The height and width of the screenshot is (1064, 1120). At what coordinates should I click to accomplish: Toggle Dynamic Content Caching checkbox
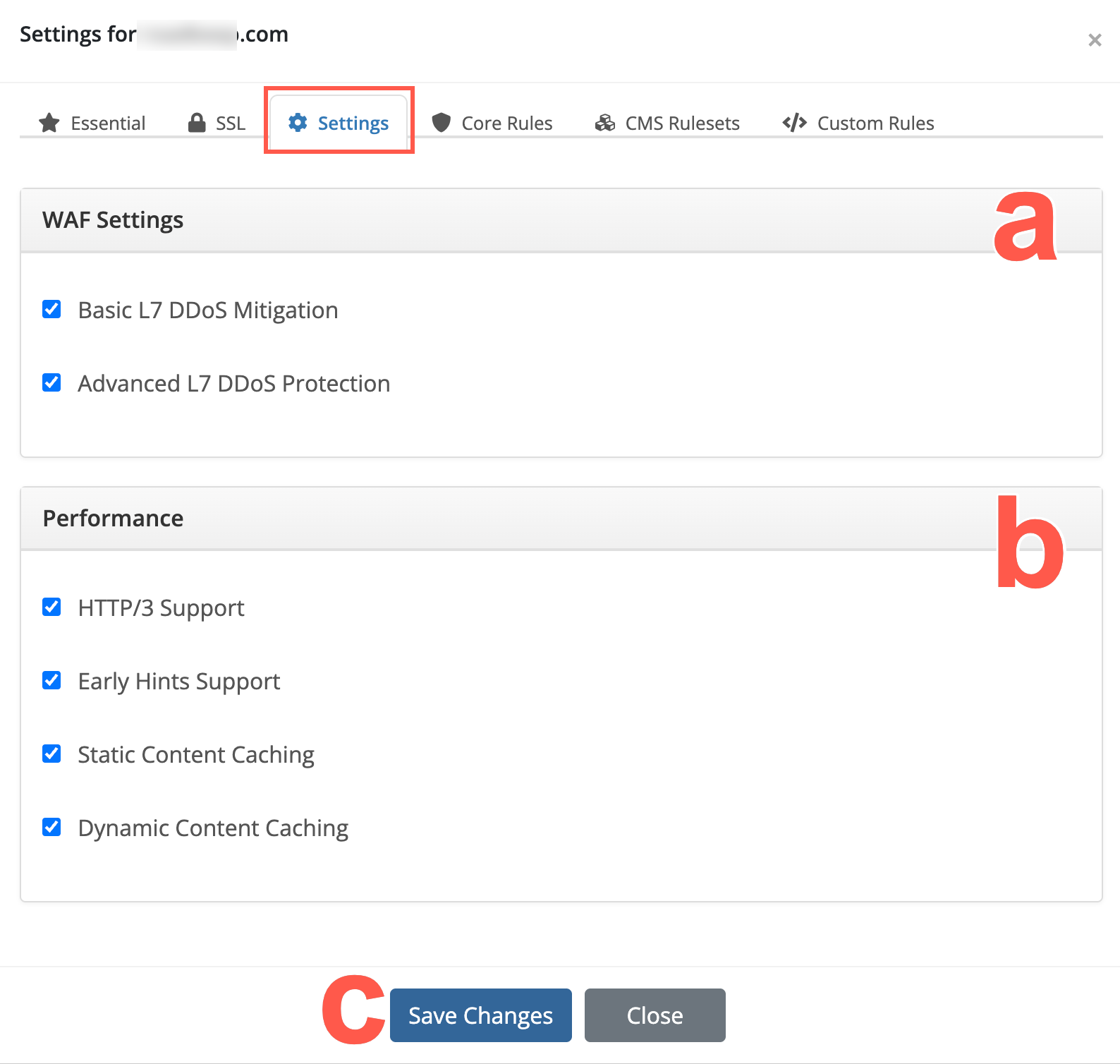[x=51, y=827]
